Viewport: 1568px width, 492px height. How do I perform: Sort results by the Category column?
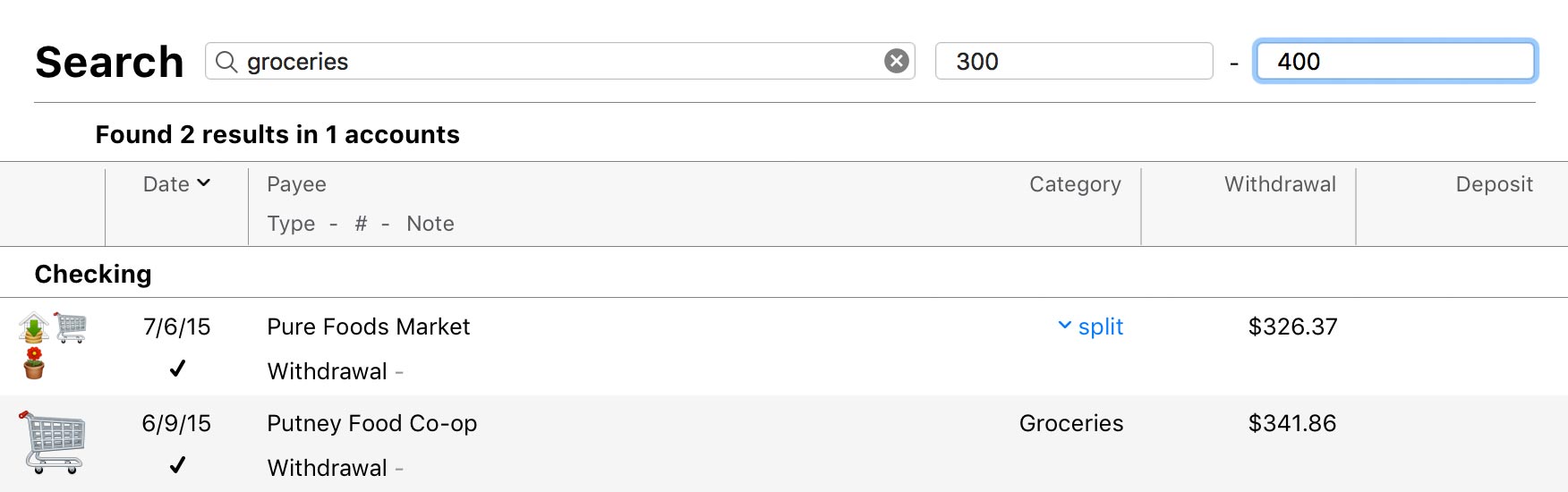click(1074, 184)
